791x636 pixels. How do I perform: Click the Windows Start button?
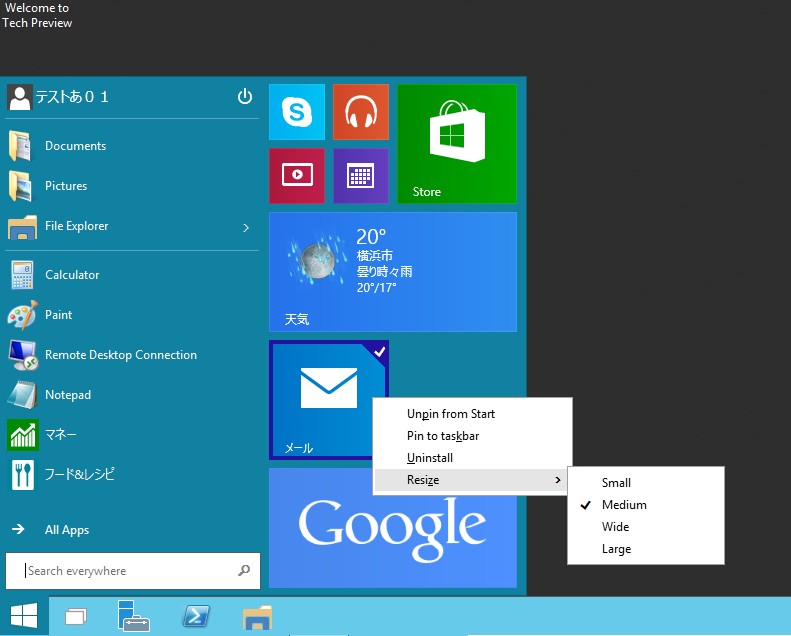point(24,615)
